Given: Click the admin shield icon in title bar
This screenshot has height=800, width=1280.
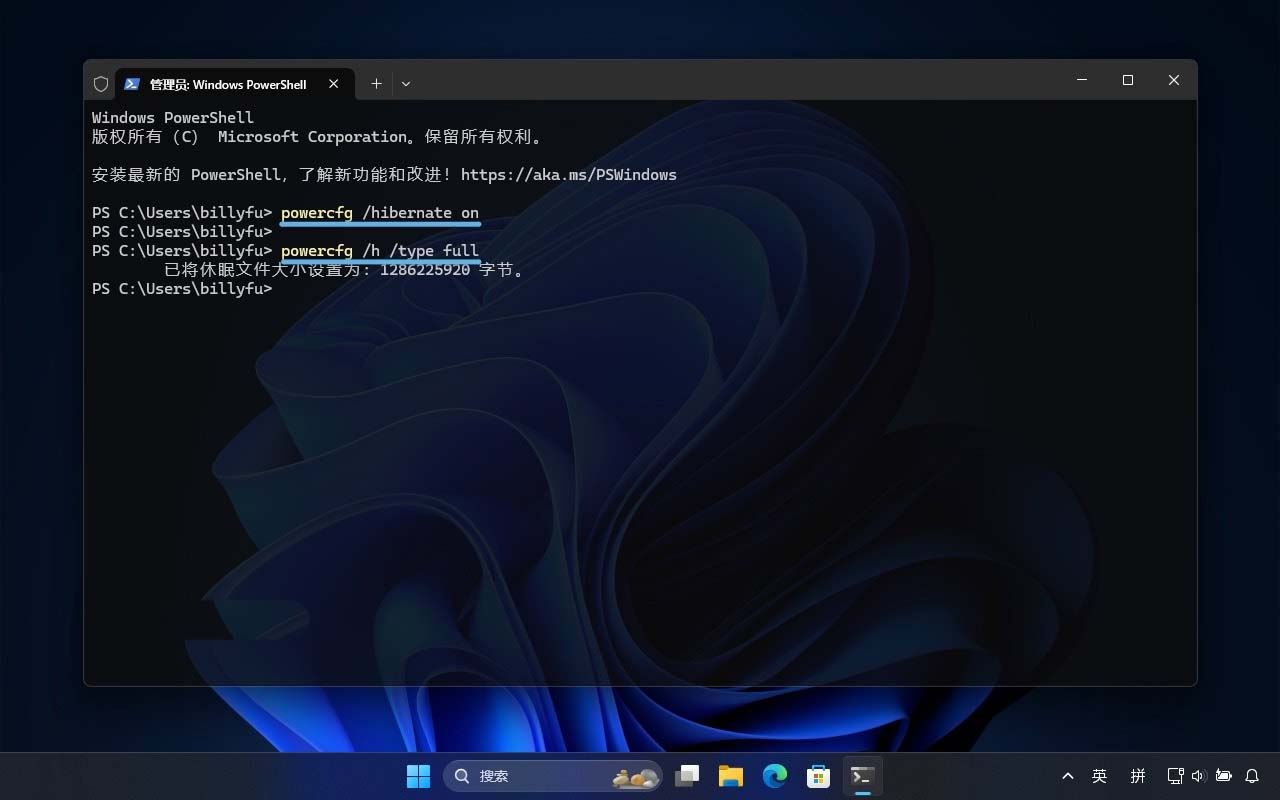Looking at the screenshot, I should click(101, 84).
